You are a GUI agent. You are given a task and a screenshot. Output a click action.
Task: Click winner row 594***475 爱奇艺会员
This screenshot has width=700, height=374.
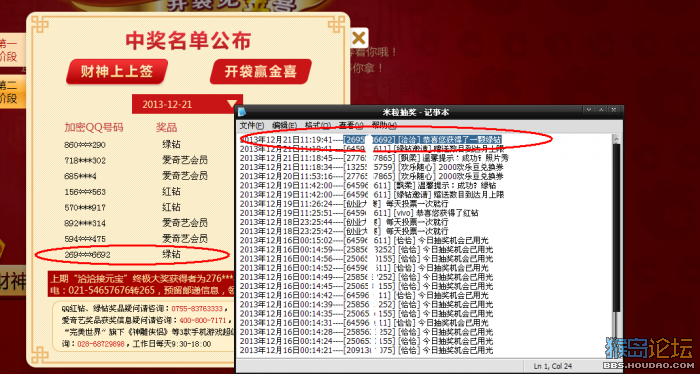tap(136, 238)
